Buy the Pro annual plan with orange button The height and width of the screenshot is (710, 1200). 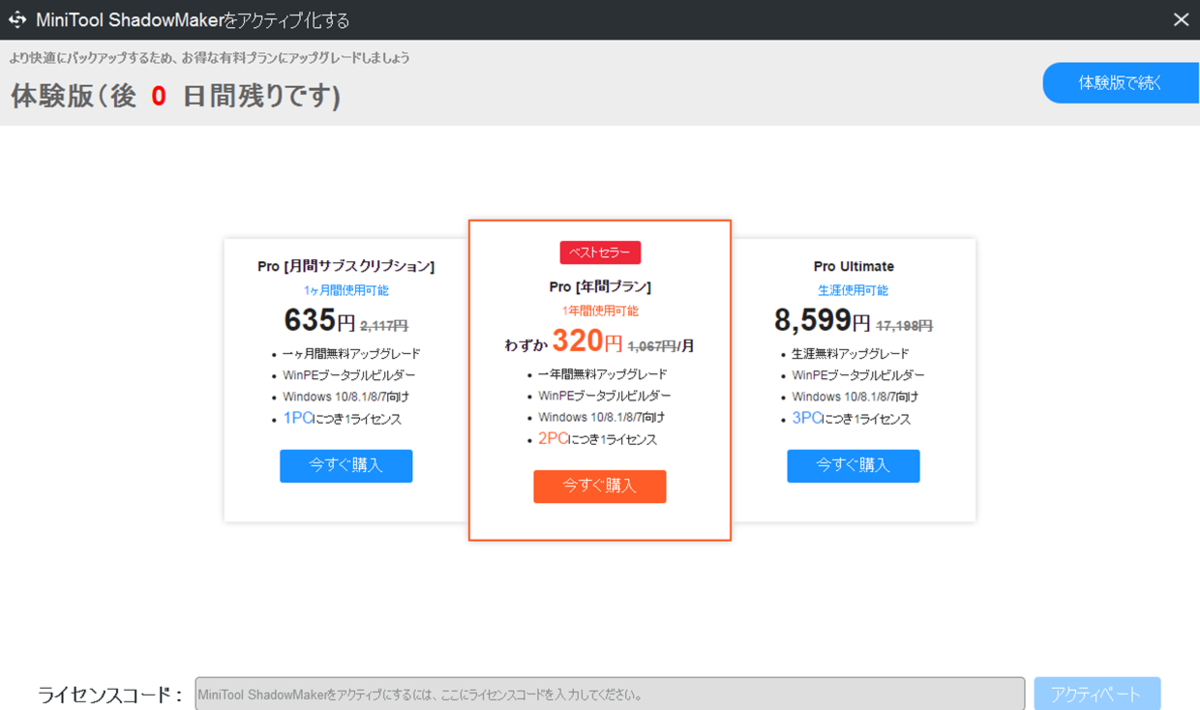(600, 486)
